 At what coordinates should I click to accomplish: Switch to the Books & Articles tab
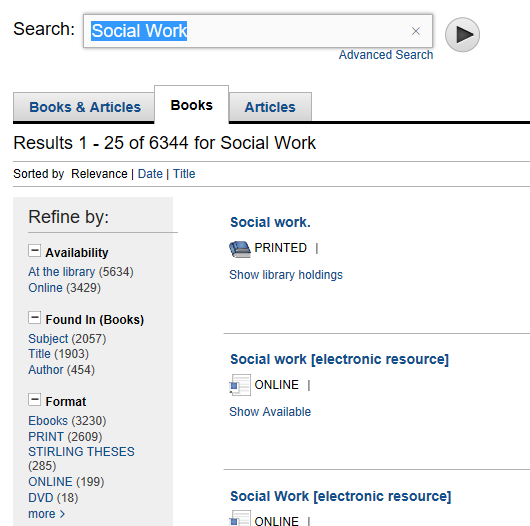[84, 107]
